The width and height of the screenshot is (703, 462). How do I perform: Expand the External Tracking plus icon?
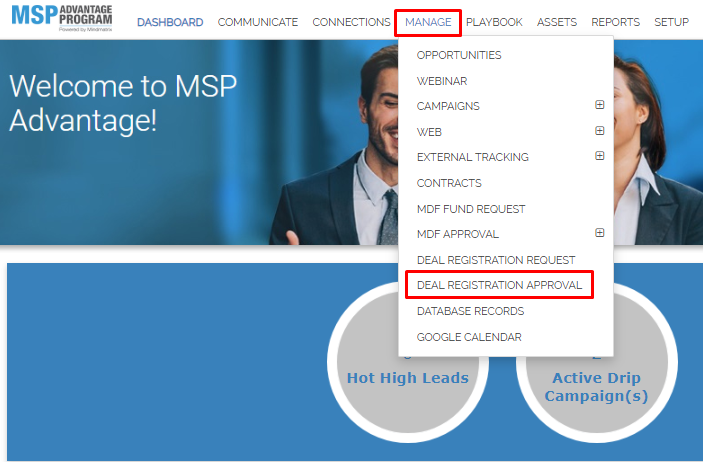(599, 156)
